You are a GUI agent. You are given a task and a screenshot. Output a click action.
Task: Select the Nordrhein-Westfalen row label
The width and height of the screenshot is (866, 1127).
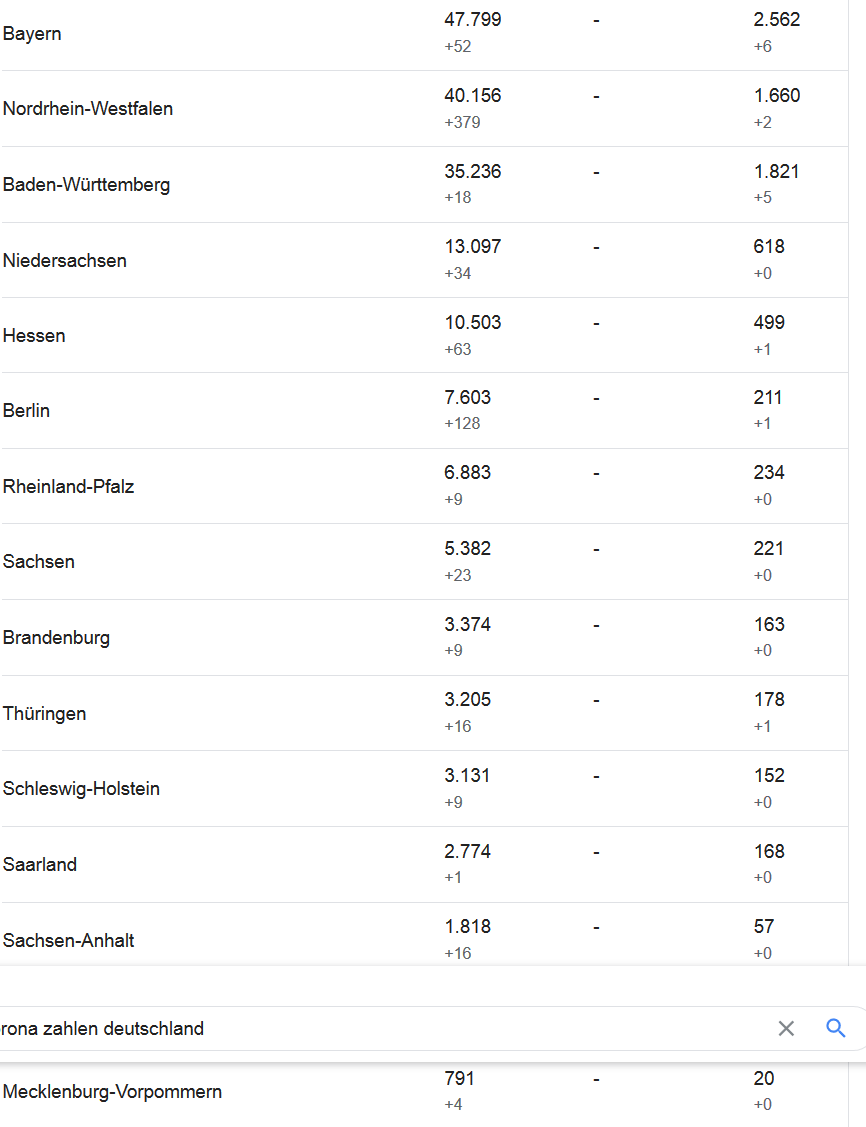[88, 109]
